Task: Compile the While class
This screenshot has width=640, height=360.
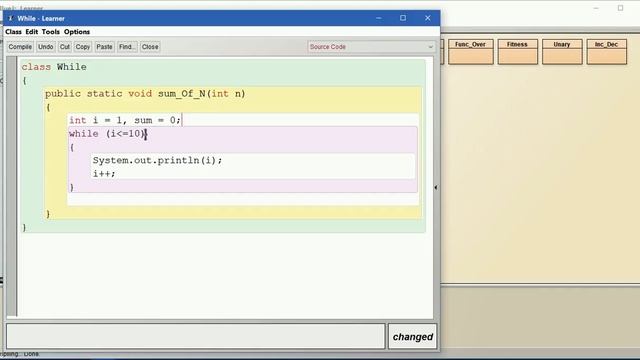Action: [20, 47]
